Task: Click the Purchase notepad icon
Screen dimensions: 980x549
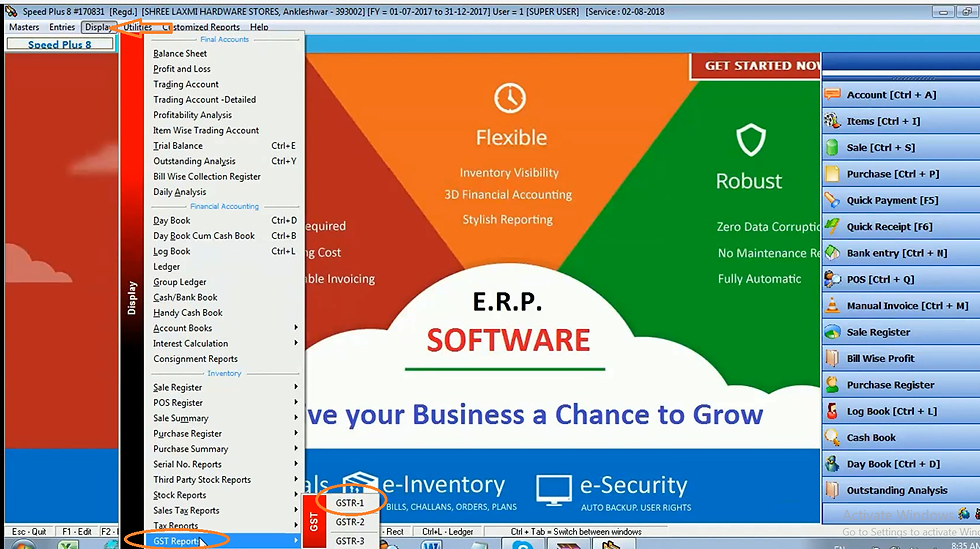Action: (832, 174)
